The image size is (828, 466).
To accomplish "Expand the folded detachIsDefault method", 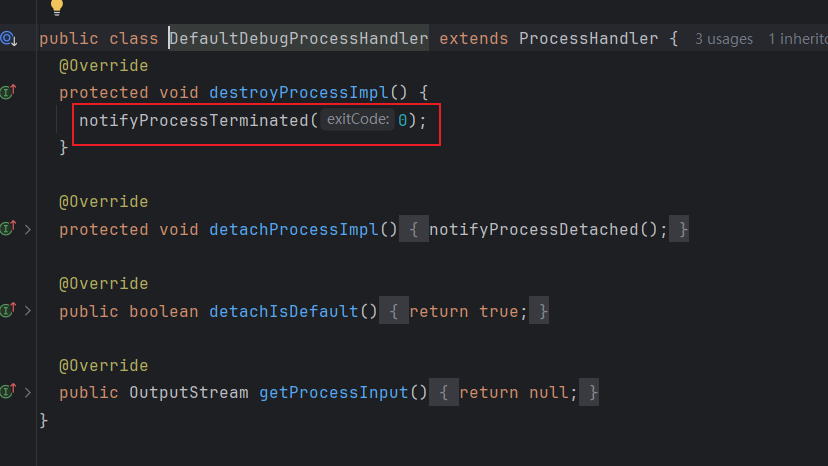I will (x=28, y=311).
